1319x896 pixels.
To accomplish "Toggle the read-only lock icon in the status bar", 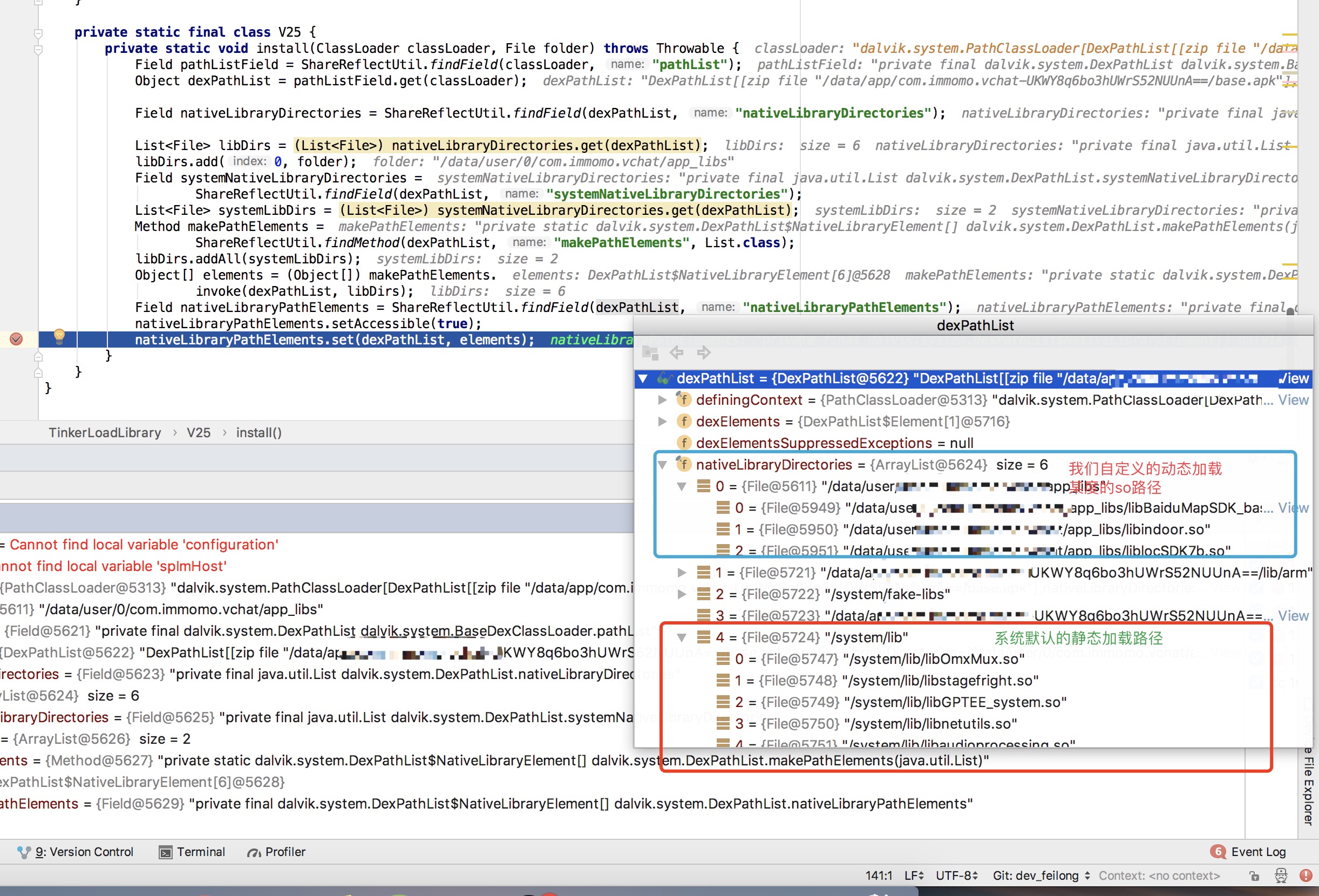I will pos(1254,875).
